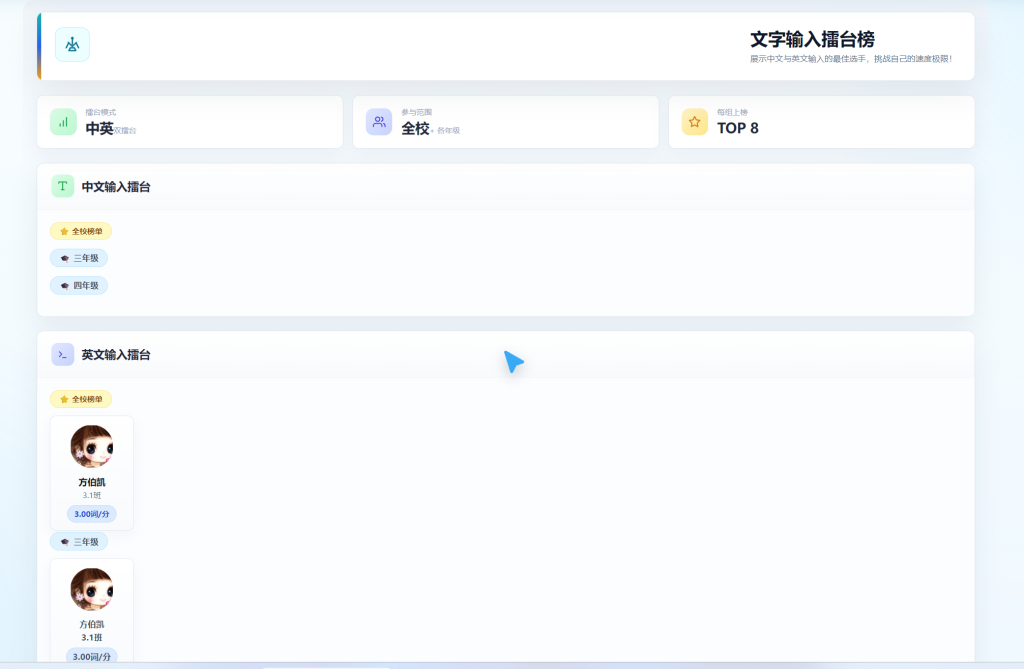
Task: Click the green bar chart icon
Action: pyautogui.click(x=63, y=122)
